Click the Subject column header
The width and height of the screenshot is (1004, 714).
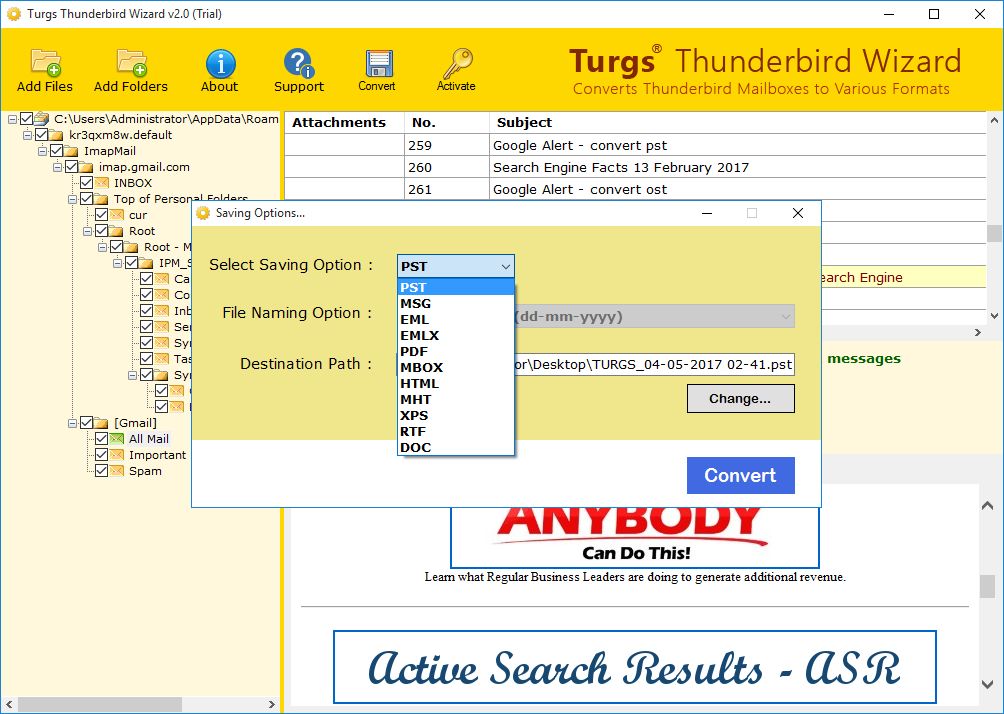pyautogui.click(x=738, y=122)
